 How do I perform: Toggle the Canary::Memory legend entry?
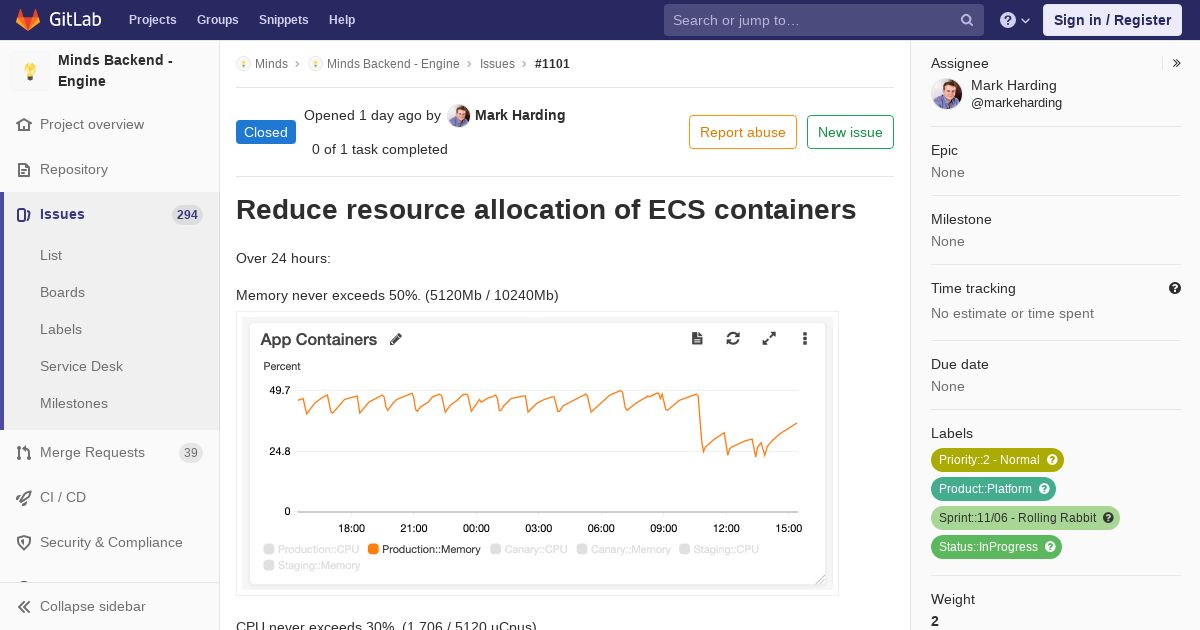pyautogui.click(x=624, y=549)
